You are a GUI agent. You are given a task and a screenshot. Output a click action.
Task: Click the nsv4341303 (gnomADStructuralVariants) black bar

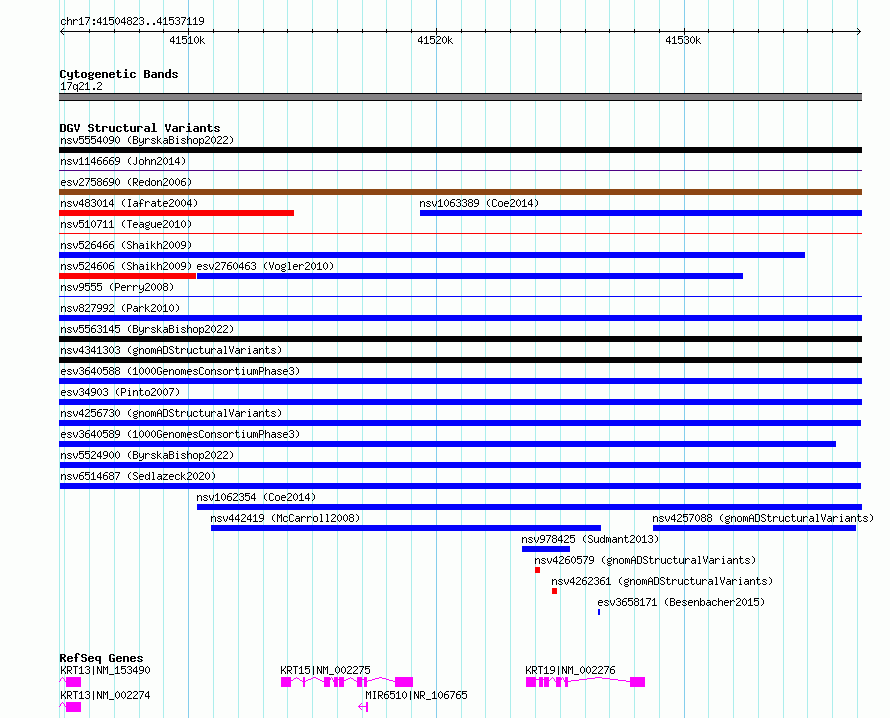coord(460,360)
